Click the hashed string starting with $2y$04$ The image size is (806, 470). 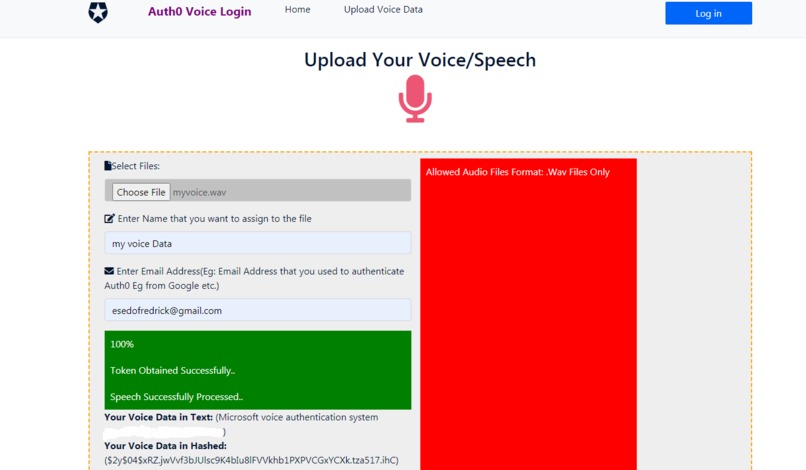point(251,460)
